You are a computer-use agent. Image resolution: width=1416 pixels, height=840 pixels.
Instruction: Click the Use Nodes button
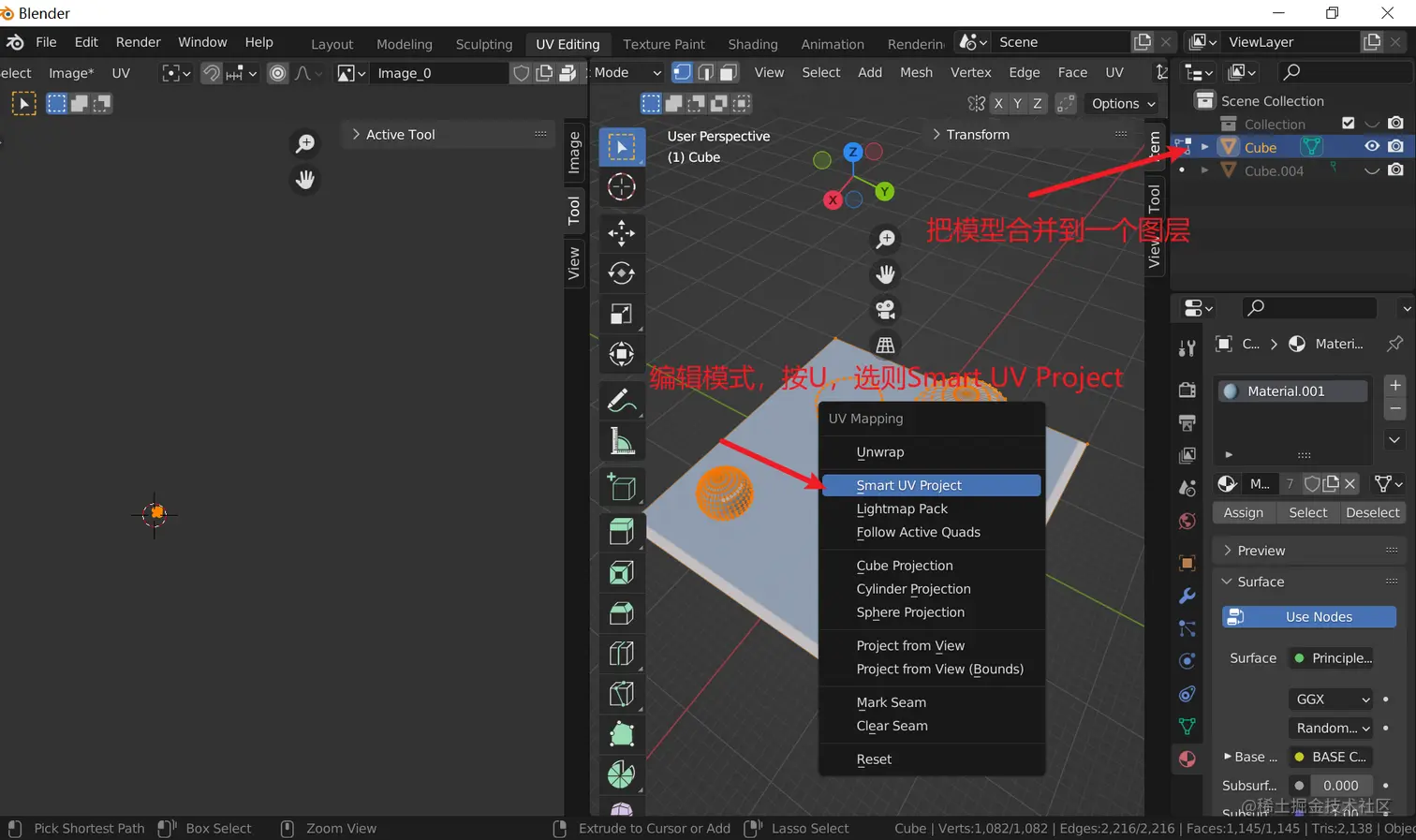click(1309, 617)
